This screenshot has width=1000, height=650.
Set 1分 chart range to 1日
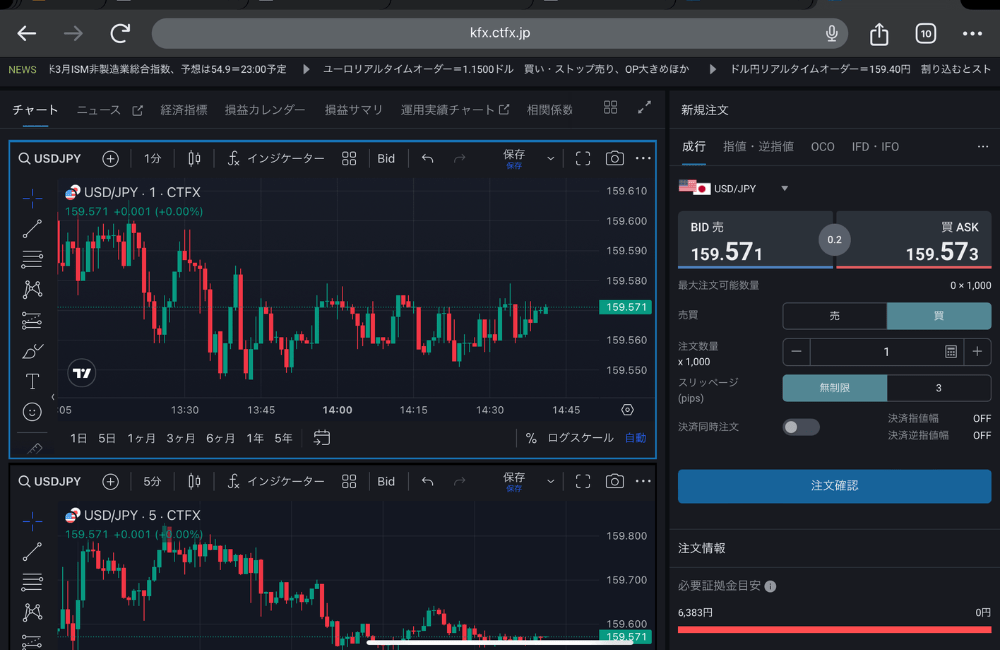[78, 438]
